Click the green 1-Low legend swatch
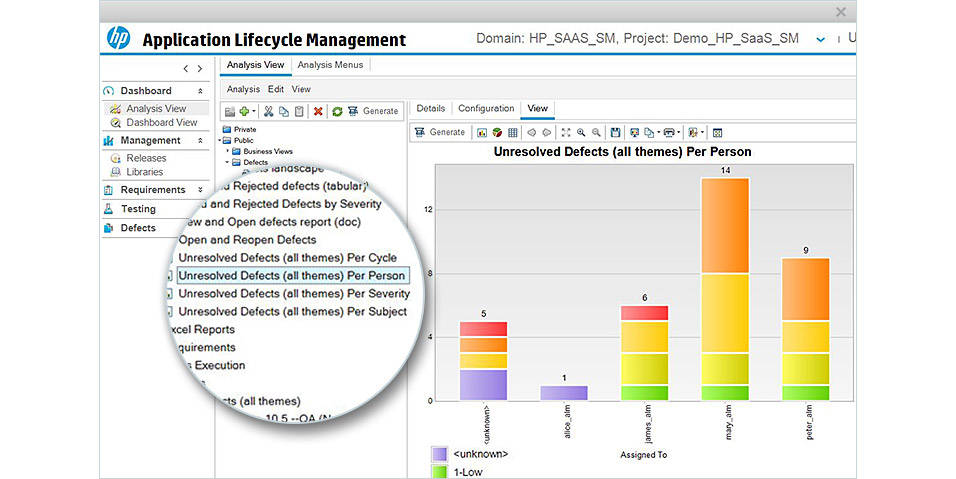This screenshot has width=956, height=479. coord(439,472)
